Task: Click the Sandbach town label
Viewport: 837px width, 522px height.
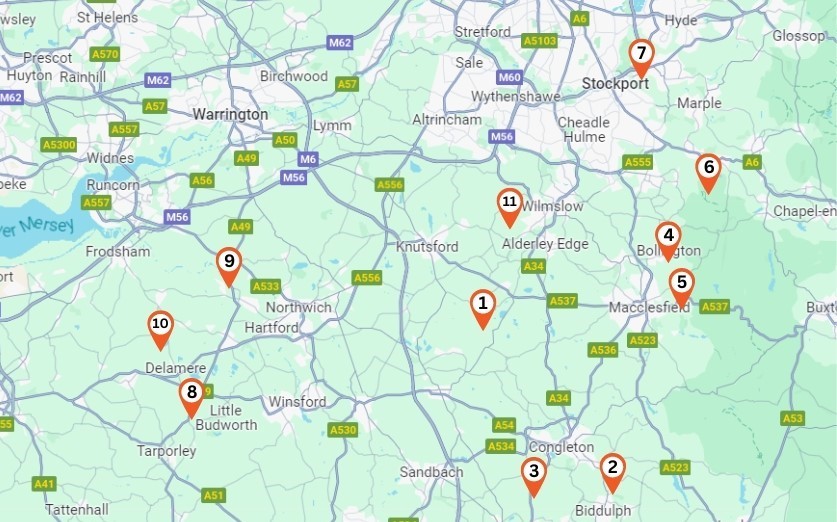Action: coord(431,472)
